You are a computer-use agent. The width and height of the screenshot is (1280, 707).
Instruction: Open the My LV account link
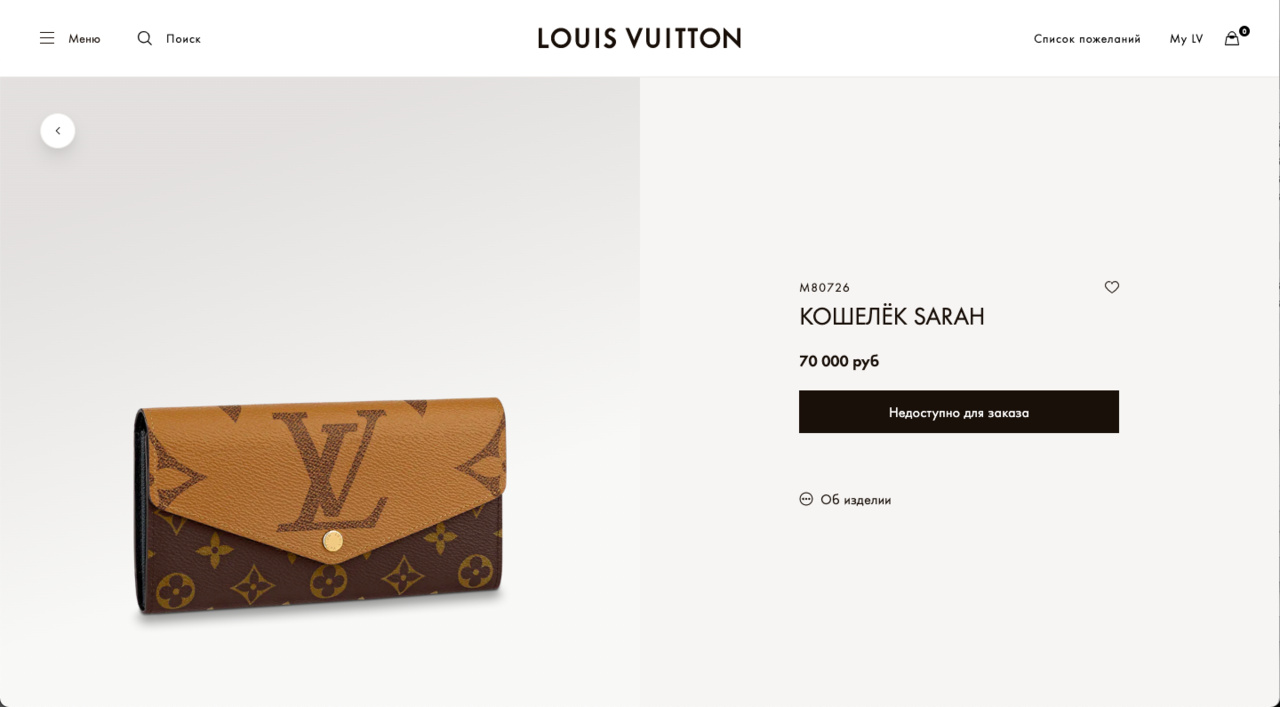[1186, 39]
